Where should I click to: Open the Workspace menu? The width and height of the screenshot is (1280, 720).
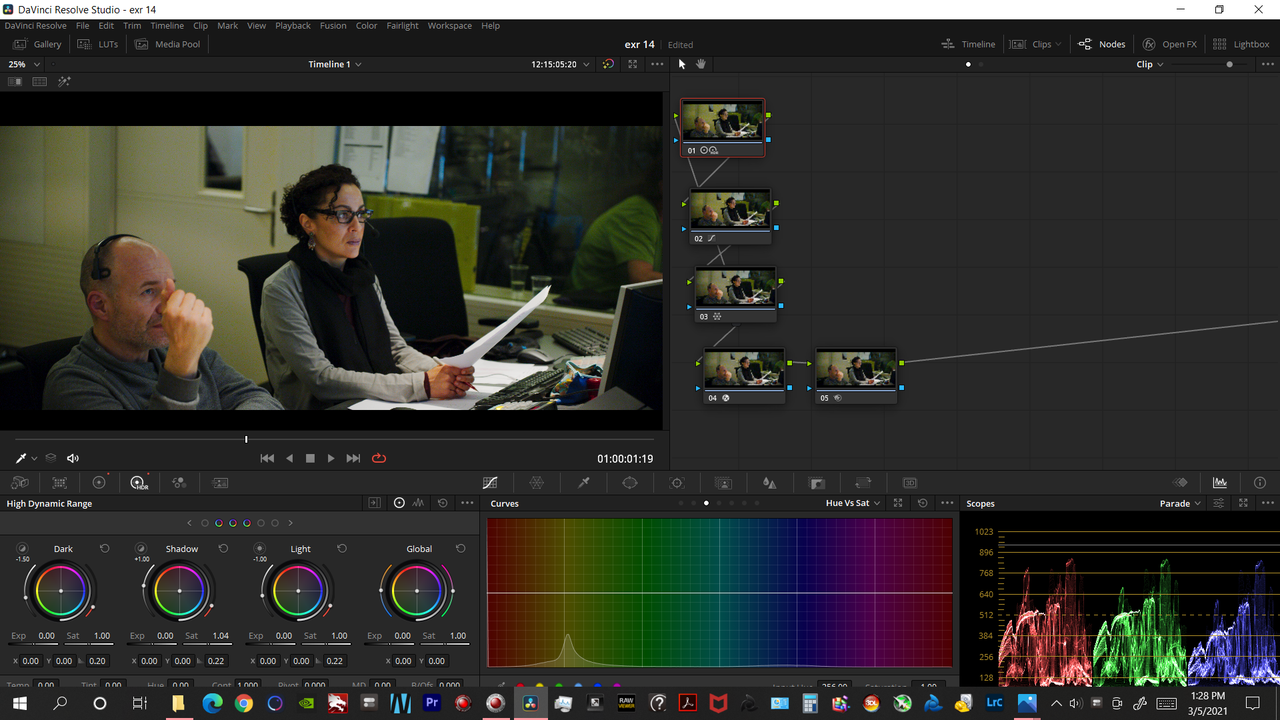click(449, 25)
